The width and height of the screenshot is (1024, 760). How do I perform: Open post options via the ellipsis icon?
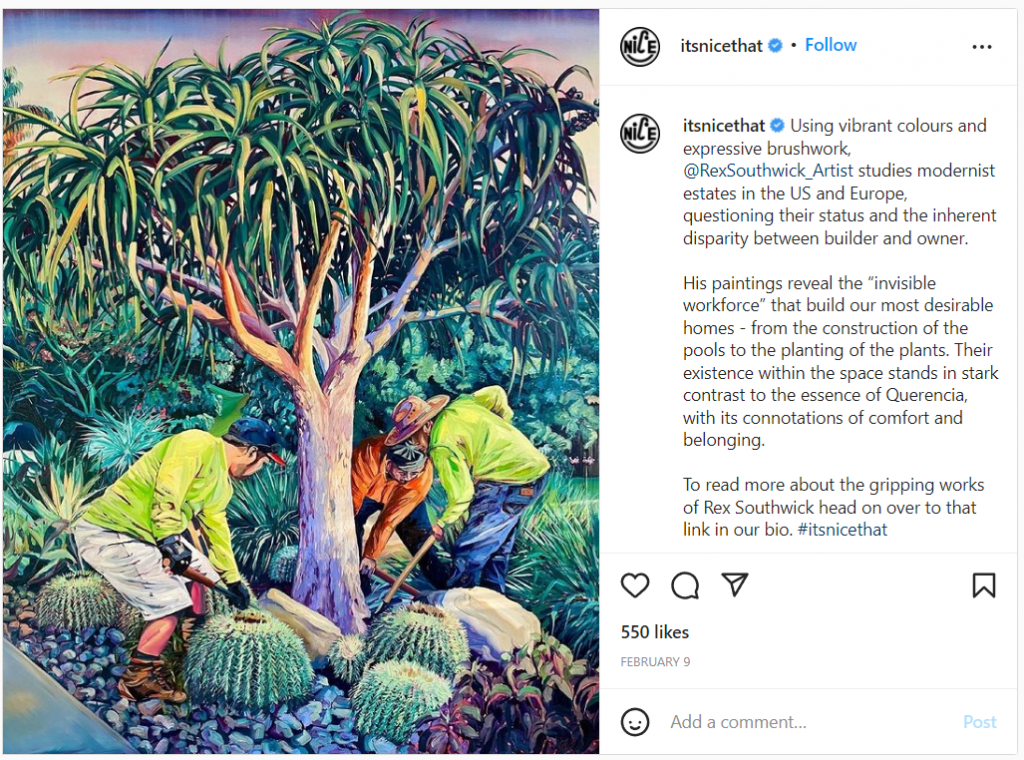coord(982,46)
